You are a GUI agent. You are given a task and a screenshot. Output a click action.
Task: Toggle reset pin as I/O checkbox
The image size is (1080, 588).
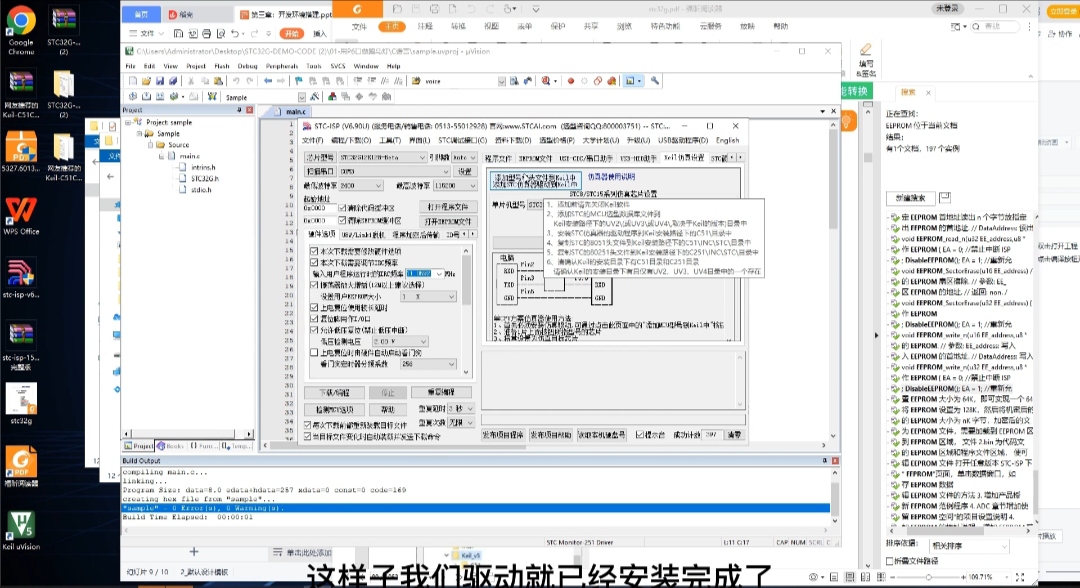click(x=314, y=319)
